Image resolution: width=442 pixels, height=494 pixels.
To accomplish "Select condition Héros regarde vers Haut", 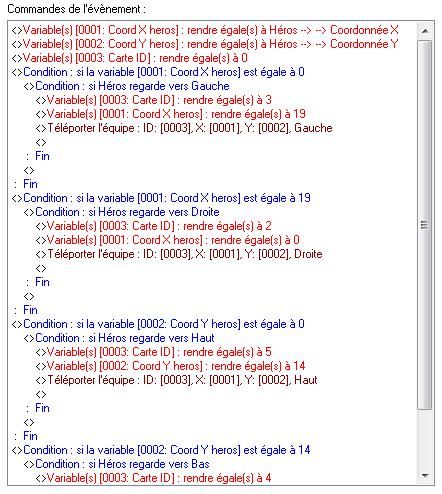I will coord(119,338).
